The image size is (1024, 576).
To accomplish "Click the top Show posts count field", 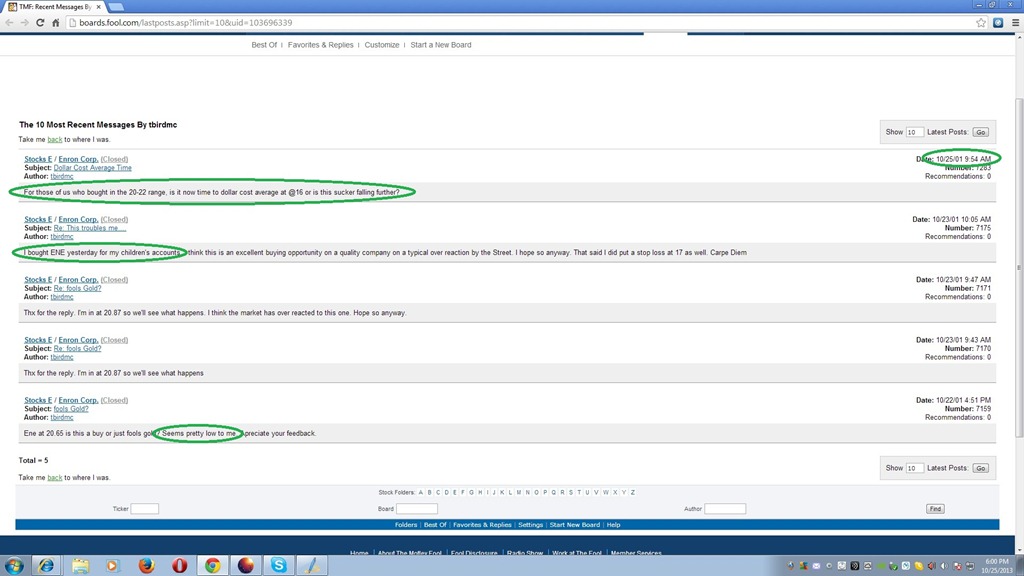I will [x=914, y=132].
